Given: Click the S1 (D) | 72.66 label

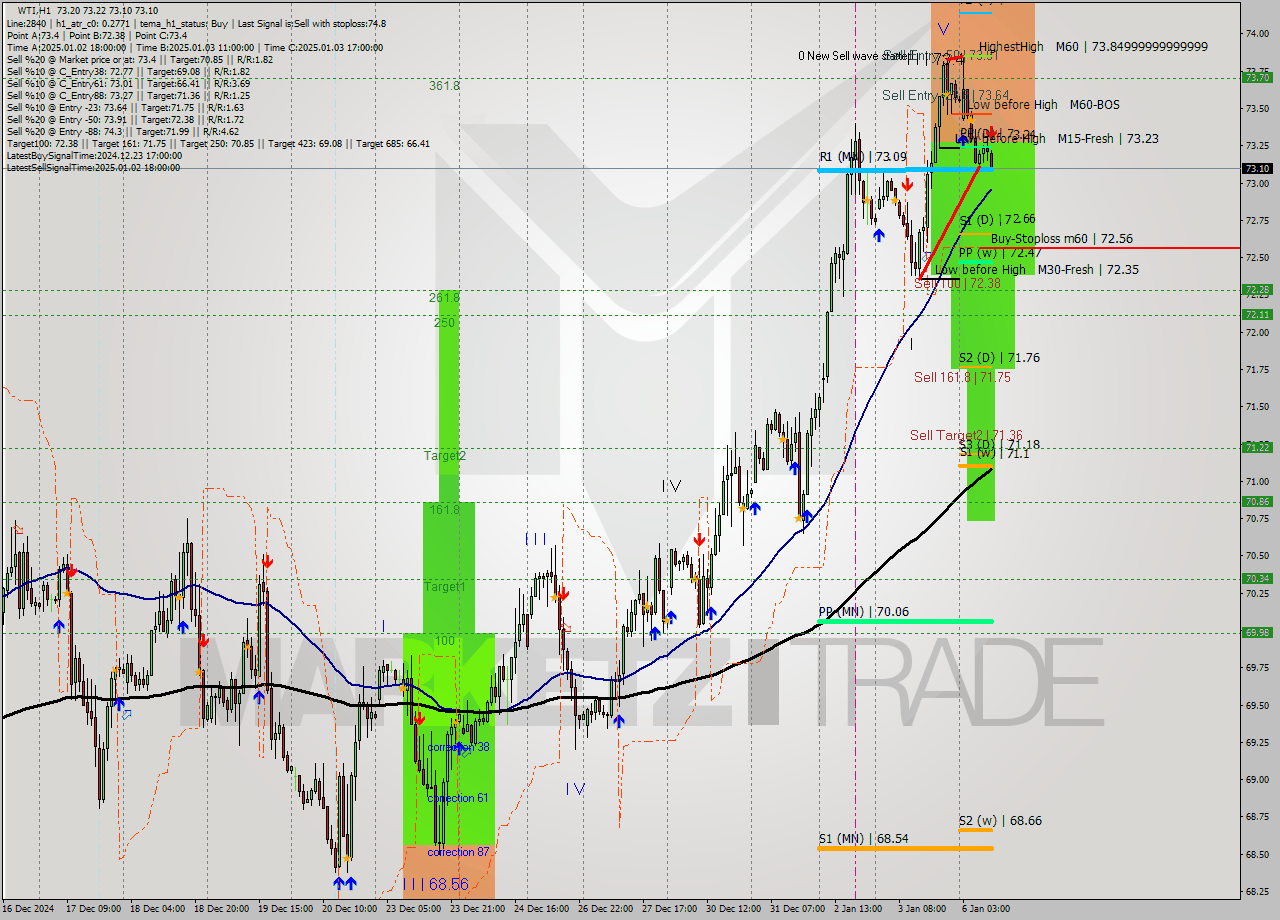Looking at the screenshot, I should coord(997,219).
